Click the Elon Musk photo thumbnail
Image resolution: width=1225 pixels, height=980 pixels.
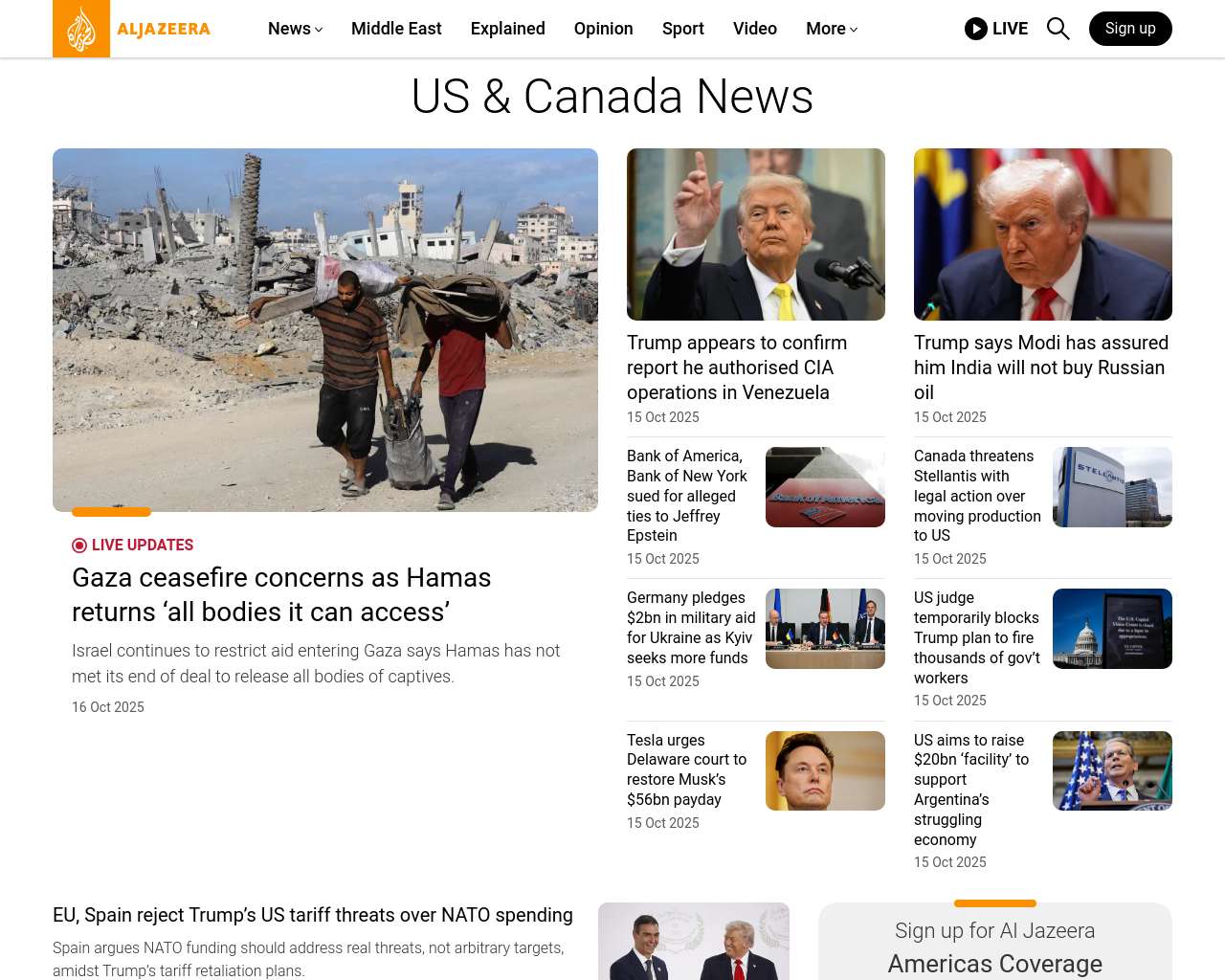(x=825, y=770)
